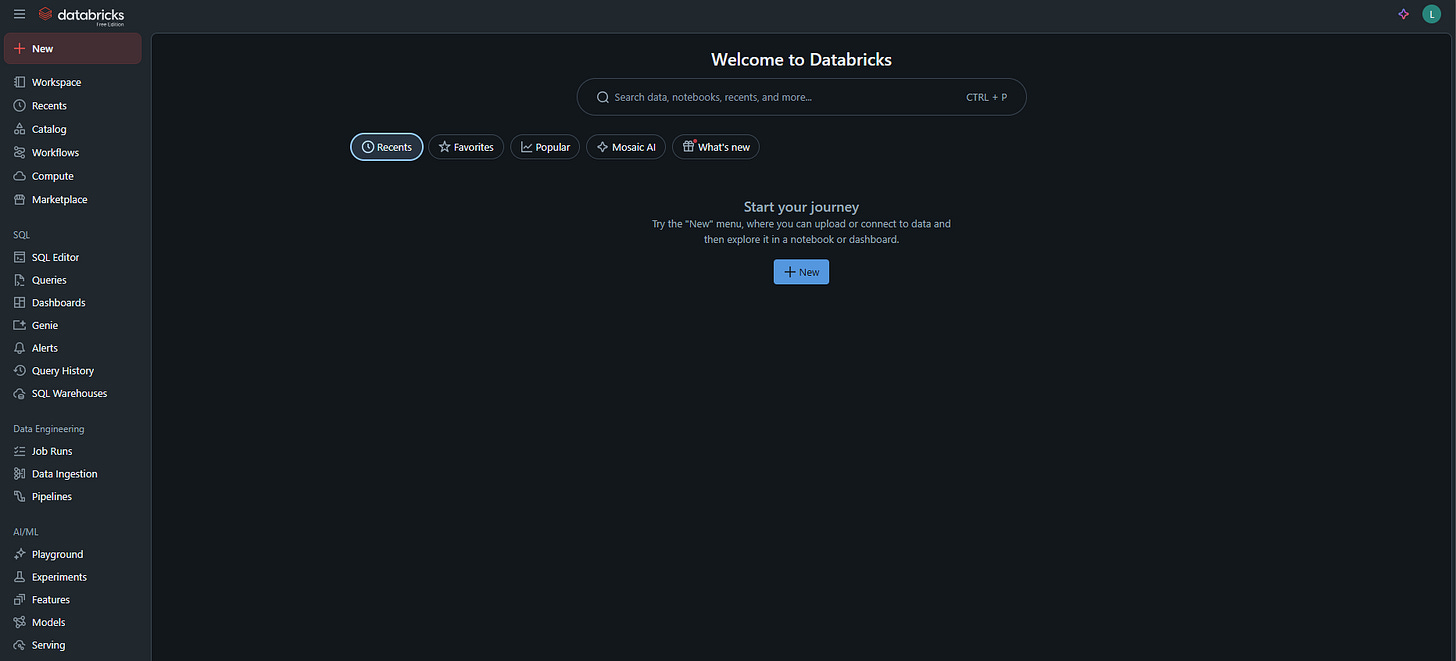This screenshot has width=1456, height=661.
Task: Click the Marketplace storefront icon
Action: [20, 199]
